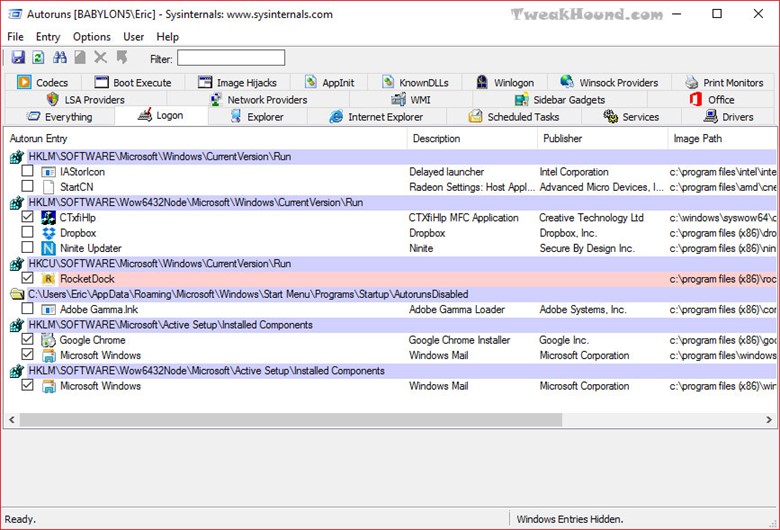Image resolution: width=780 pixels, height=530 pixels.
Task: Uncheck the Windows Mail Wow6432Node entry checkbox
Action: [27, 385]
